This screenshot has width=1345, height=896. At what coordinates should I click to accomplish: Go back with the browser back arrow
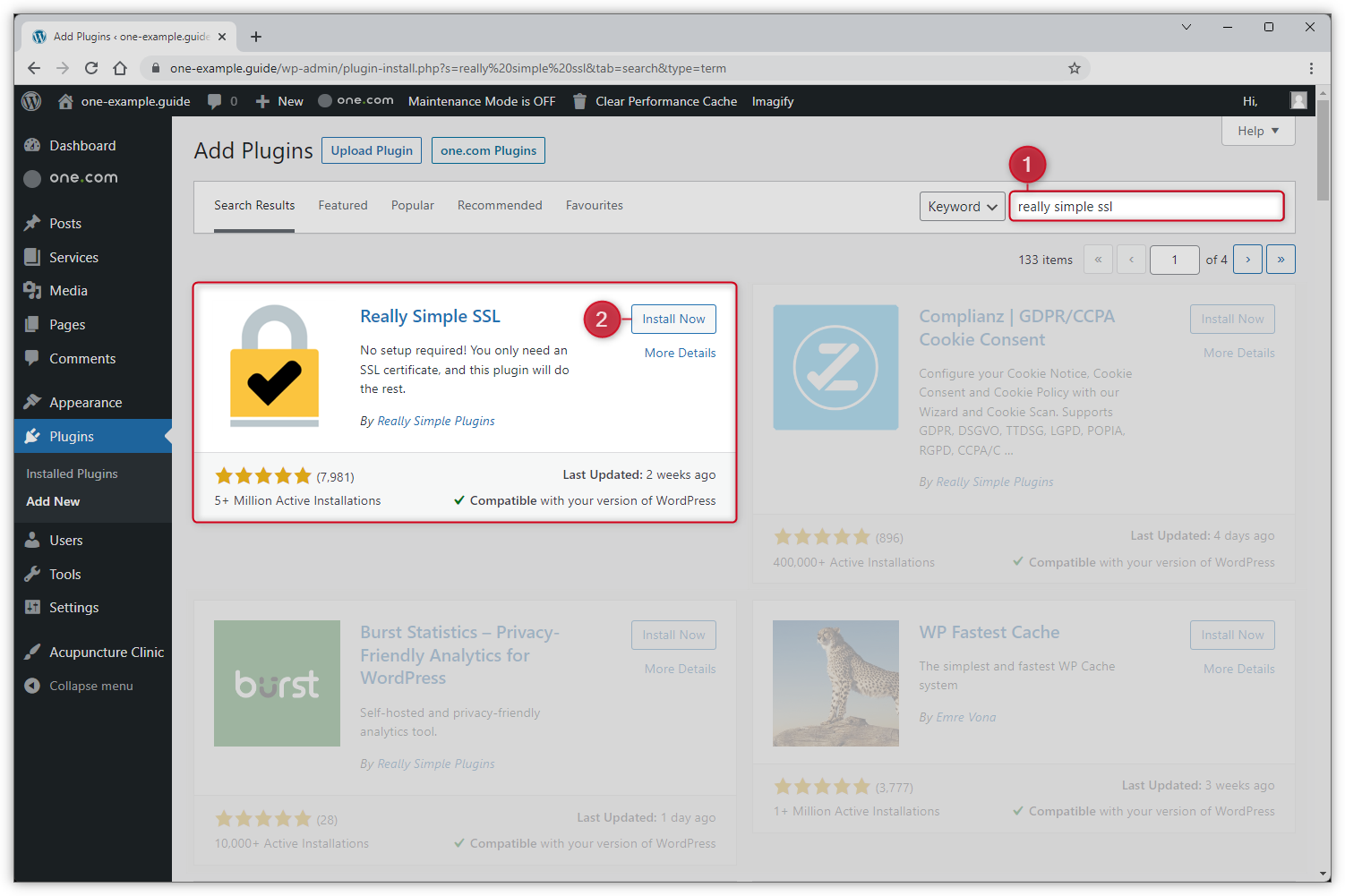click(x=34, y=68)
